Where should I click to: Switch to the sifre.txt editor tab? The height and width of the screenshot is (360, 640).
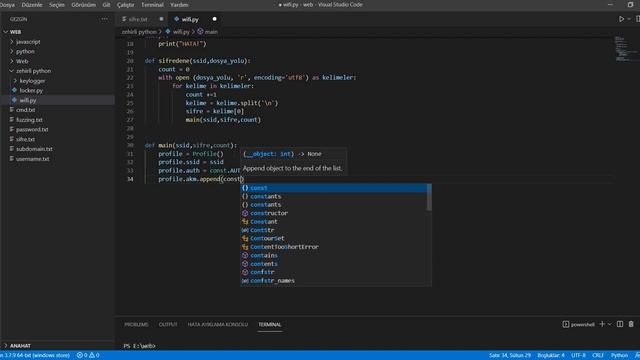click(x=138, y=19)
